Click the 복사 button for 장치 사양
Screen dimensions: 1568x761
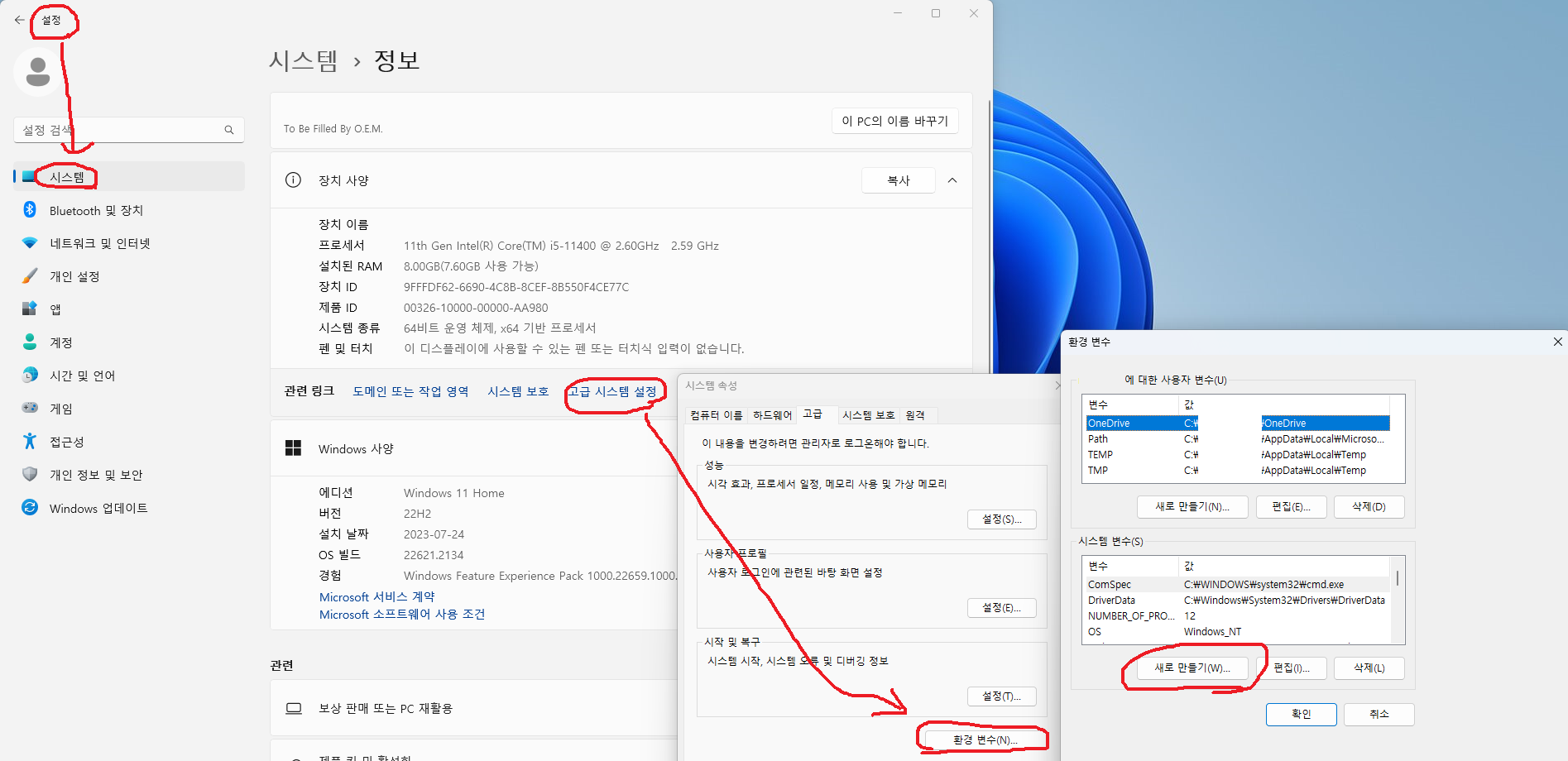point(899,180)
